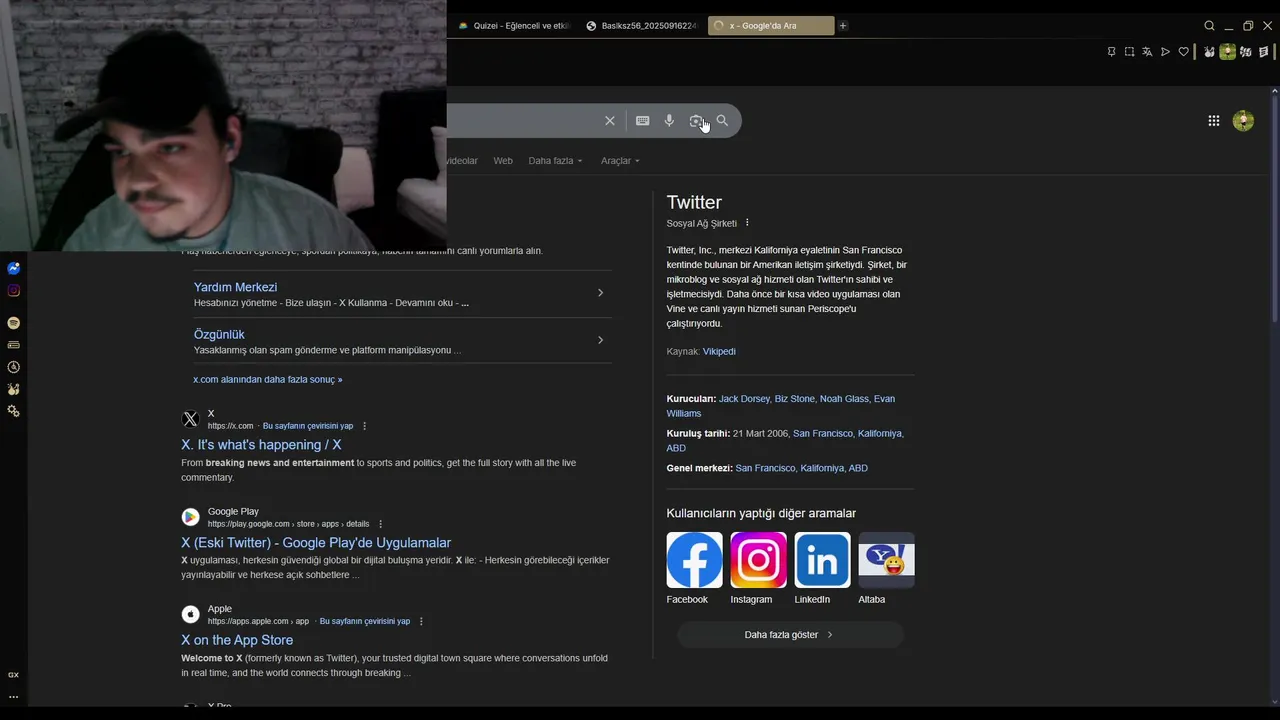Translate the x.com result page link
This screenshot has height=720, width=1280.
coord(308,426)
